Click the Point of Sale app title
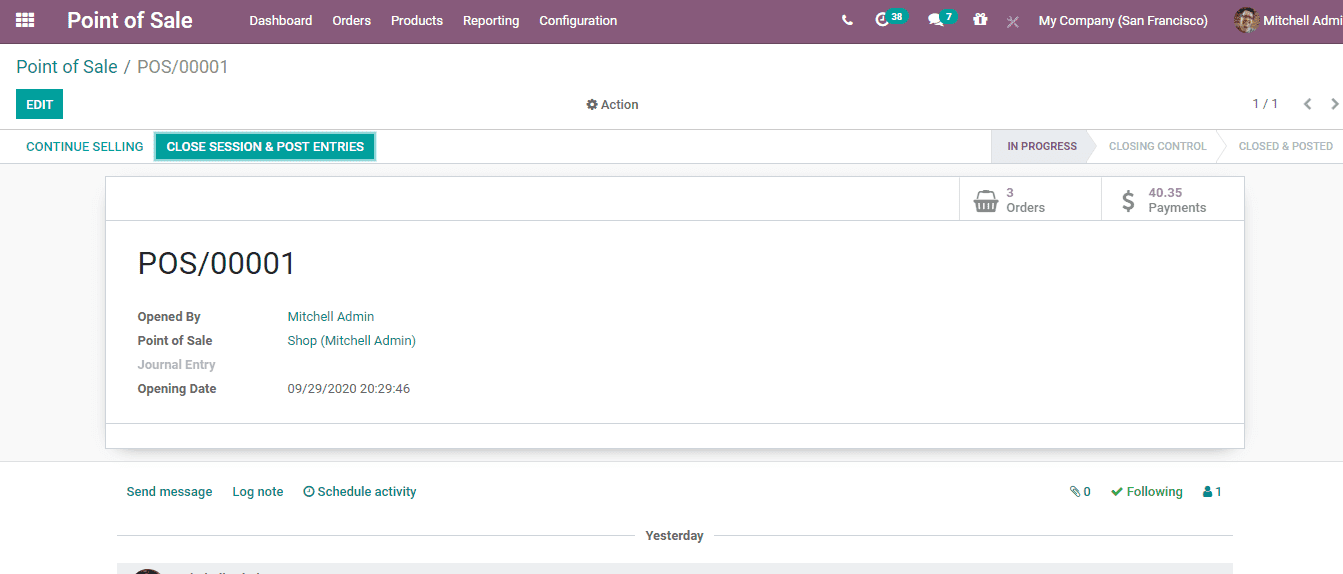This screenshot has height=574, width=1343. pos(130,20)
